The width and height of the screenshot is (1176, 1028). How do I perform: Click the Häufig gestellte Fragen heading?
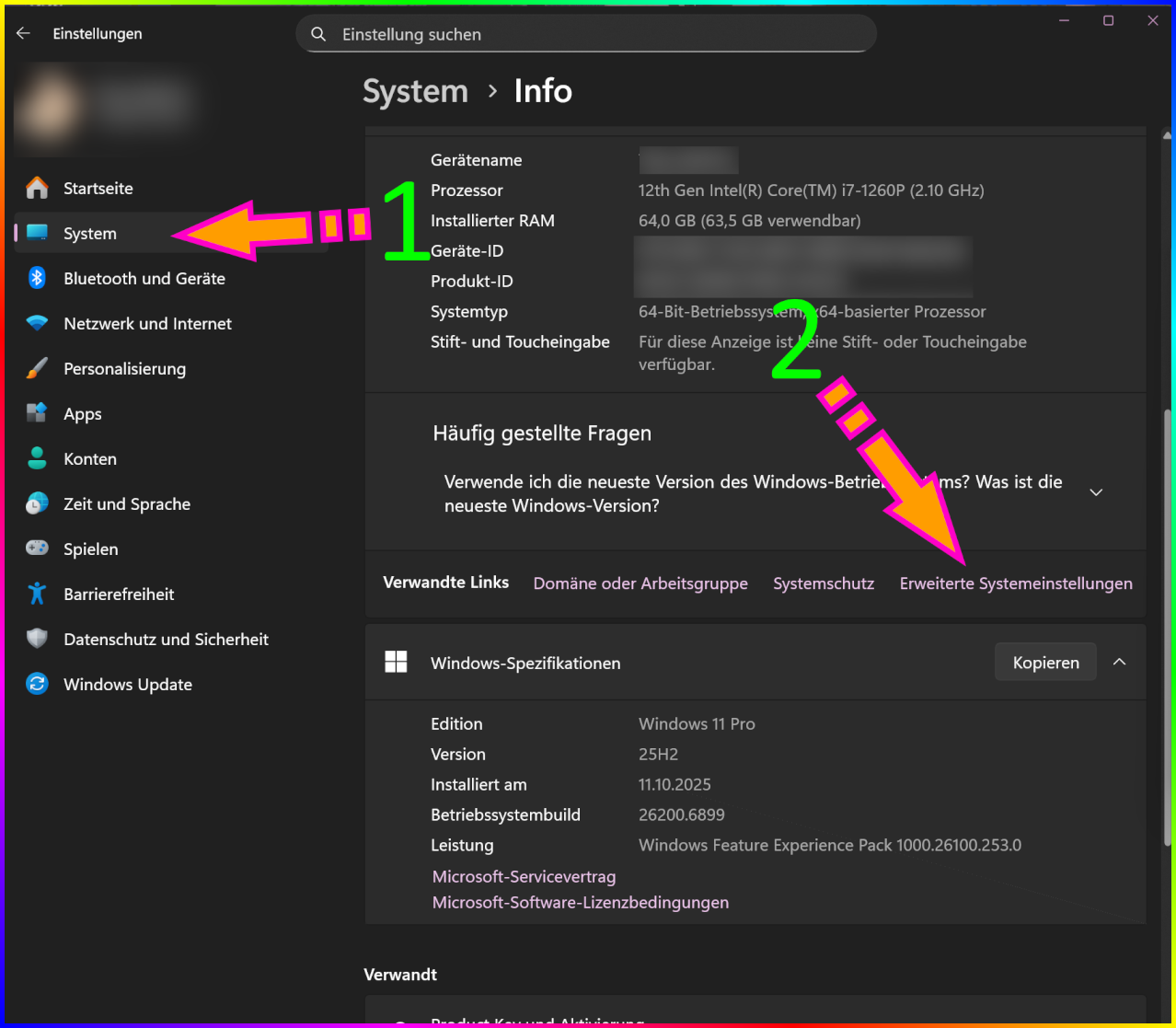click(x=542, y=433)
